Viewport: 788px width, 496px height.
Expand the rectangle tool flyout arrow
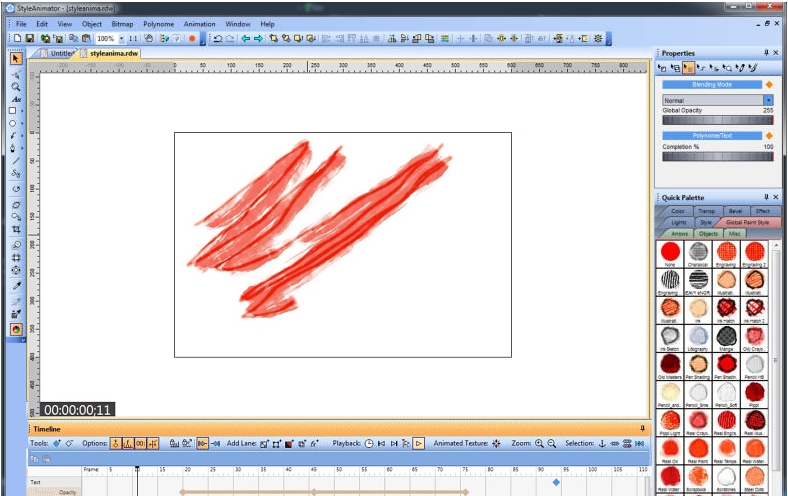tap(22, 111)
